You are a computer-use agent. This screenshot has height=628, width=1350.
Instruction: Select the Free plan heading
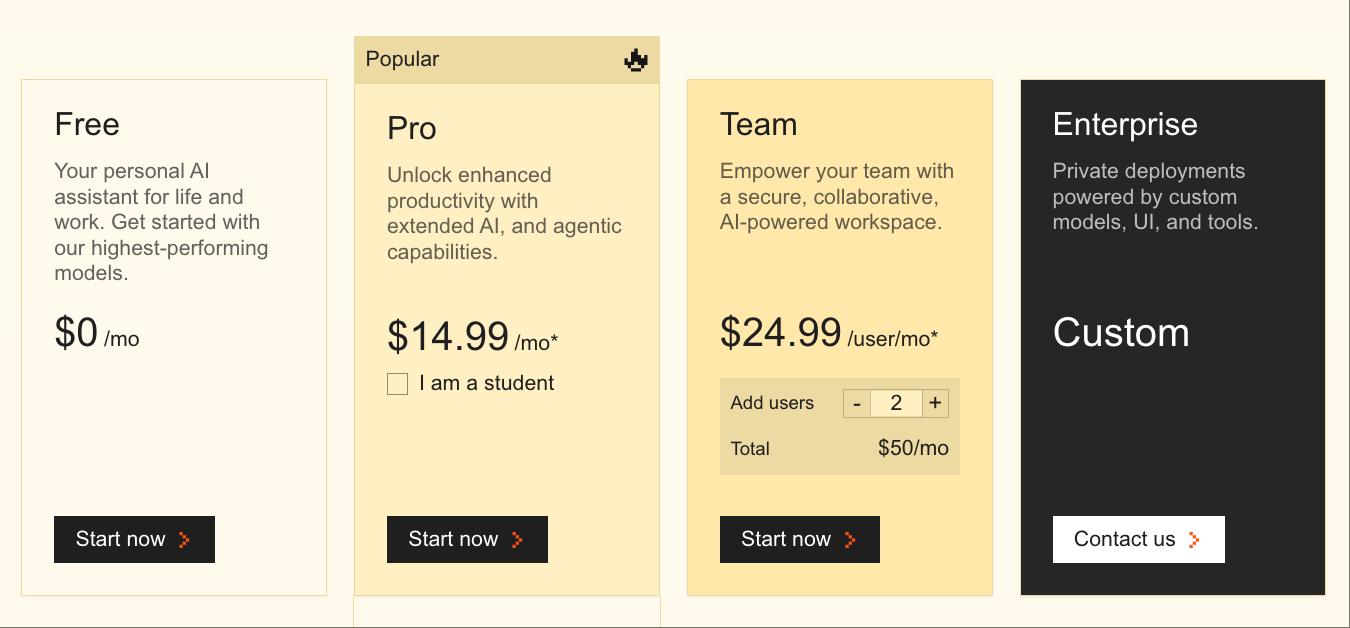[x=87, y=125]
